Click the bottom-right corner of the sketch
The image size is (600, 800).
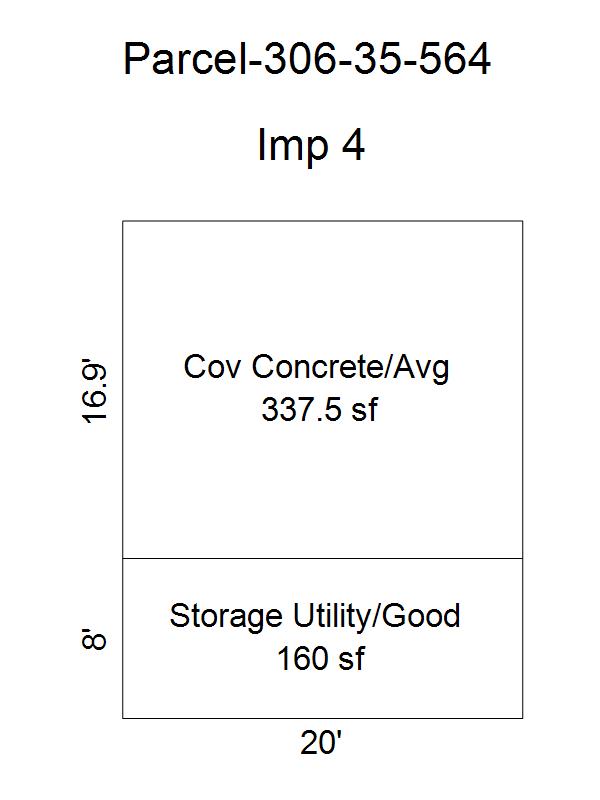(522, 718)
